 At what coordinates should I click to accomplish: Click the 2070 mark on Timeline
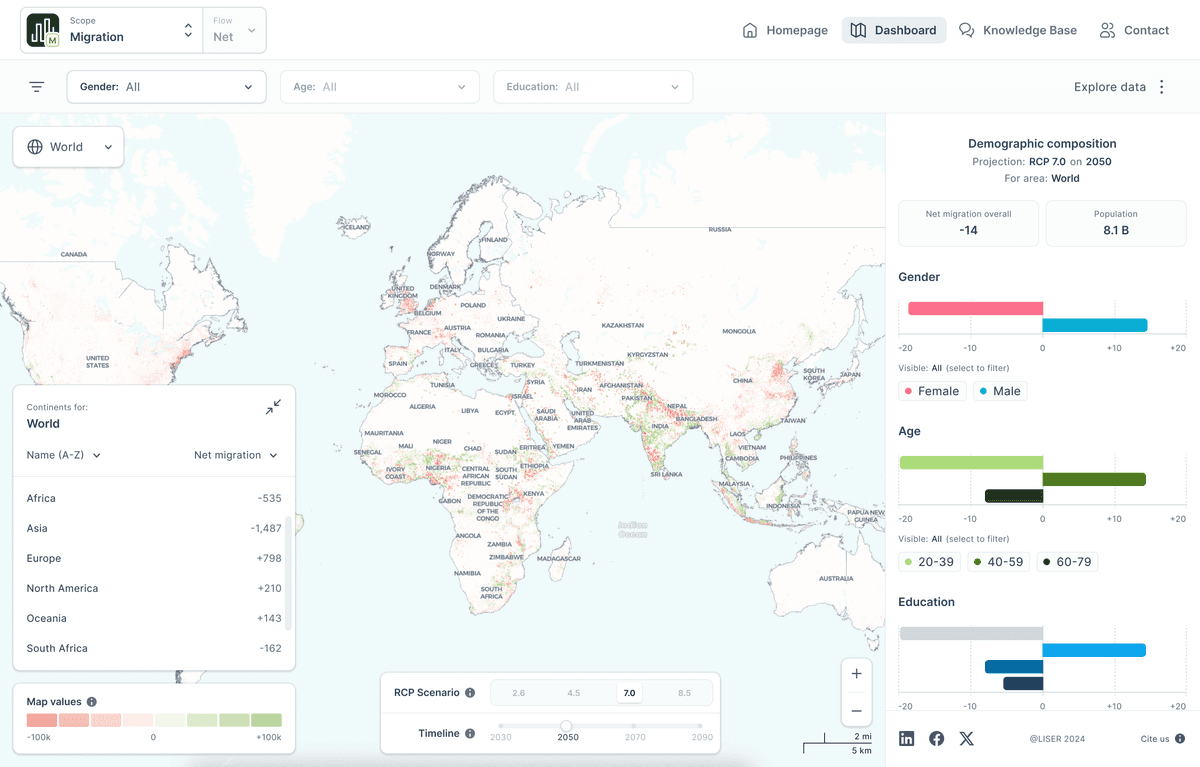(634, 726)
